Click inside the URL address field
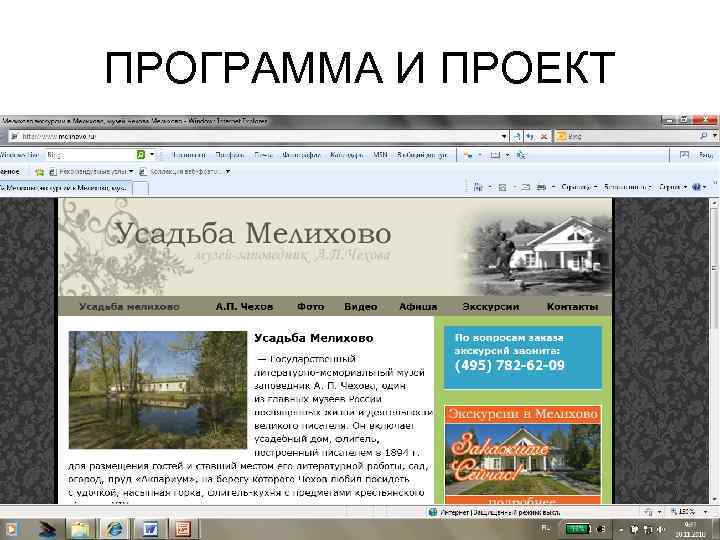The height and width of the screenshot is (540, 720). 257,136
